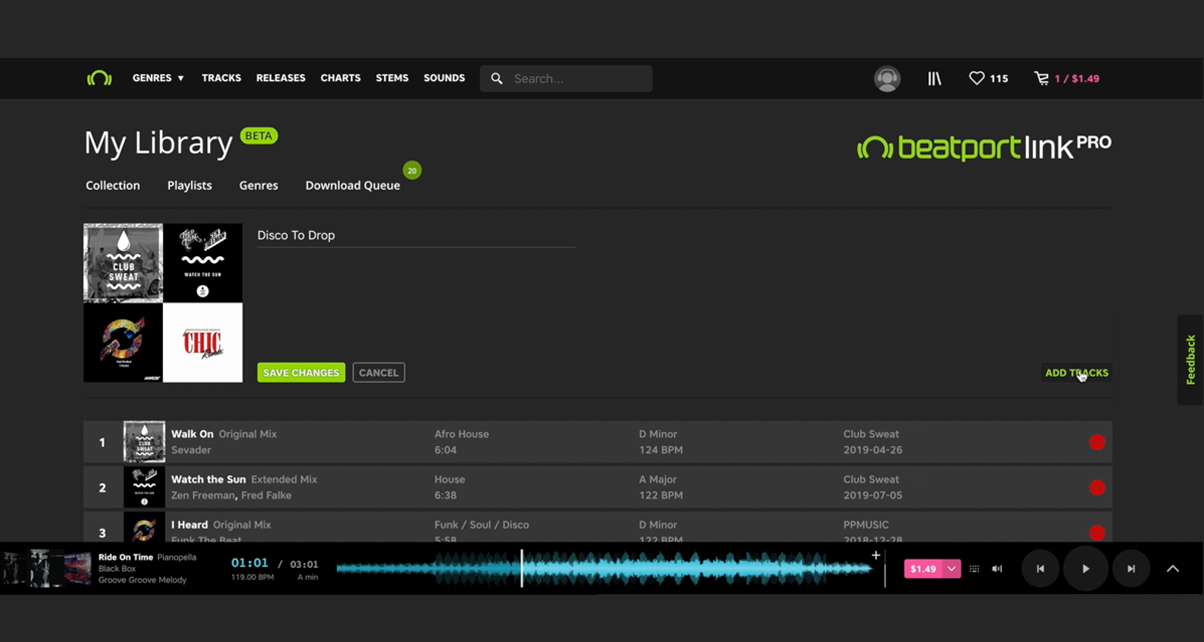The image size is (1204, 642).
Task: Click Afro House genre text
Action: click(462, 434)
